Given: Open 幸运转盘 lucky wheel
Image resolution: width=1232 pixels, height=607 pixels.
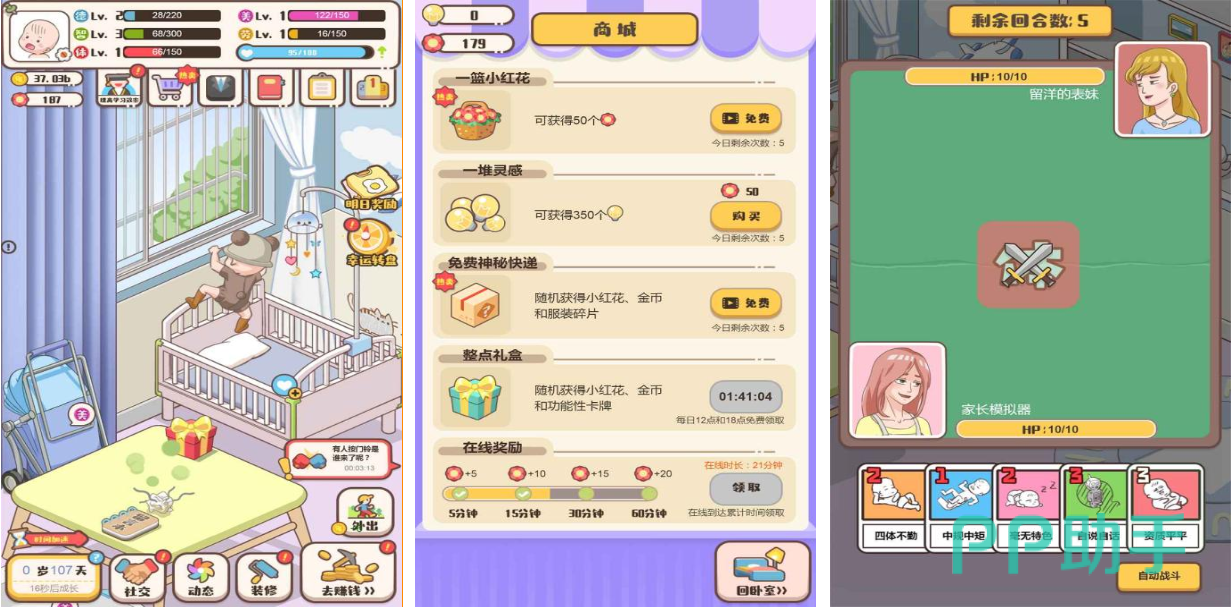Looking at the screenshot, I should click(x=372, y=244).
